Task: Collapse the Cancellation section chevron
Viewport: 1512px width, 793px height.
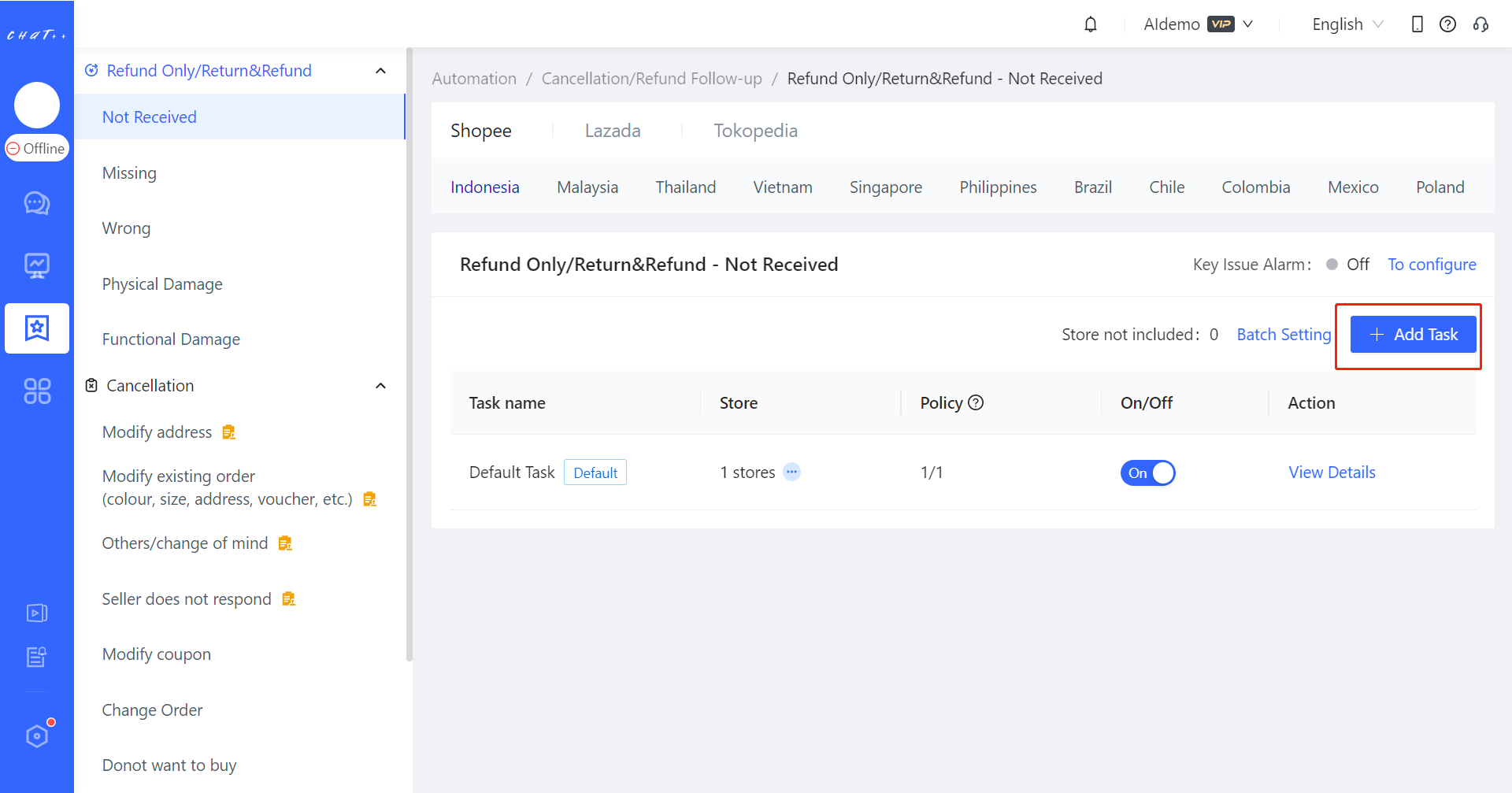Action: tap(380, 386)
